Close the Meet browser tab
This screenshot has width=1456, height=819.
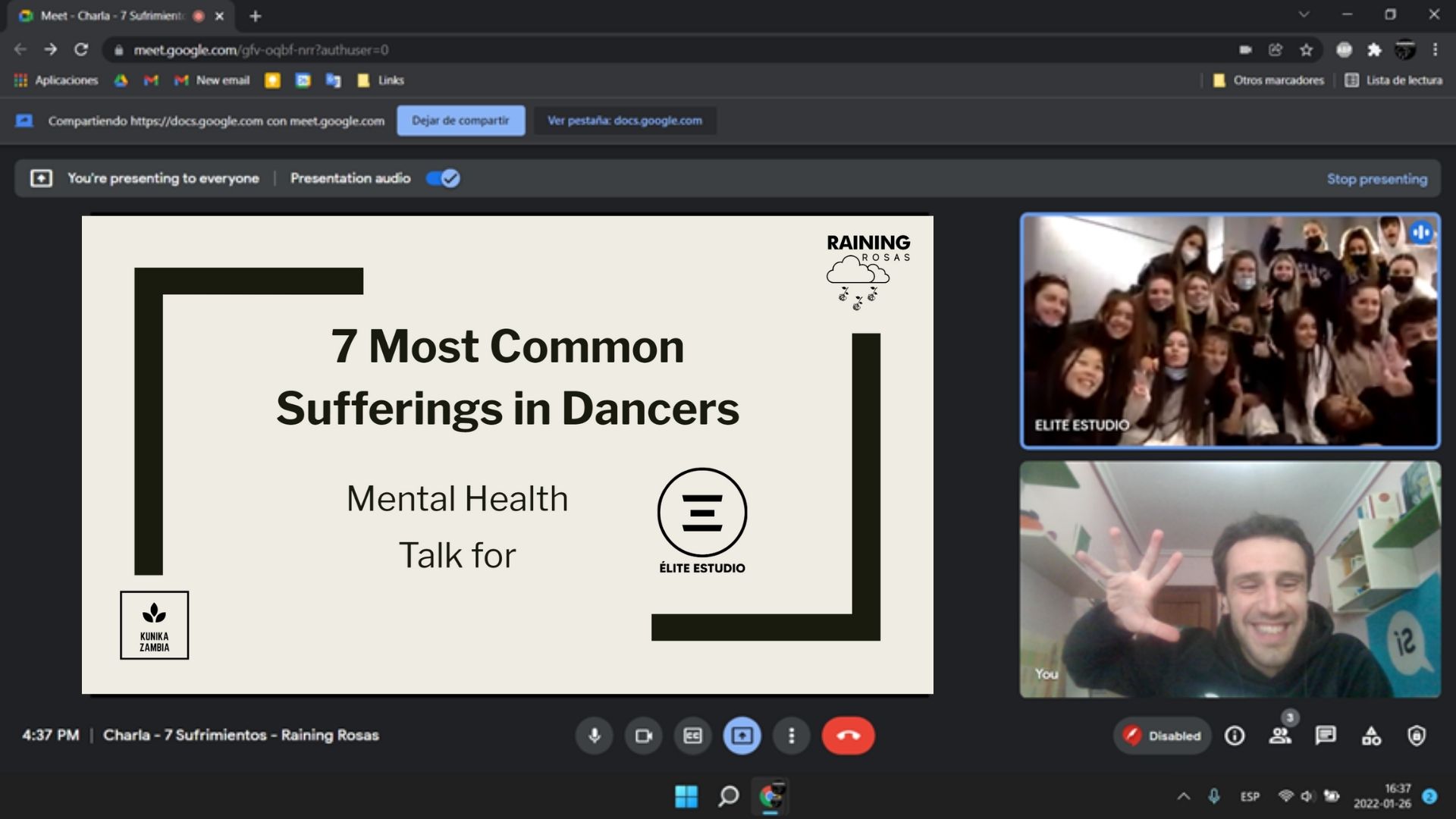(219, 16)
